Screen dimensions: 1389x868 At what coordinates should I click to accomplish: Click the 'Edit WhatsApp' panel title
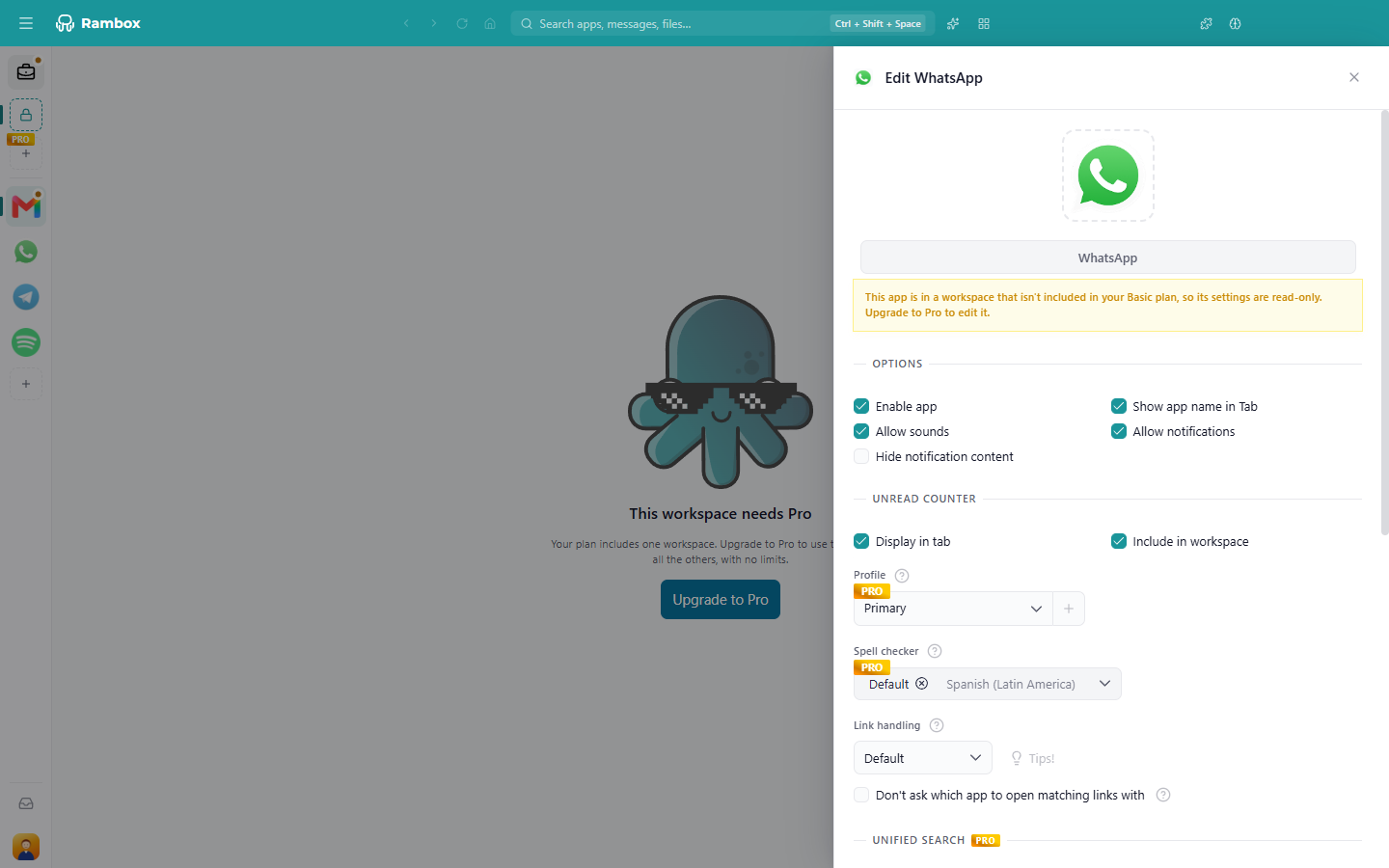click(934, 78)
